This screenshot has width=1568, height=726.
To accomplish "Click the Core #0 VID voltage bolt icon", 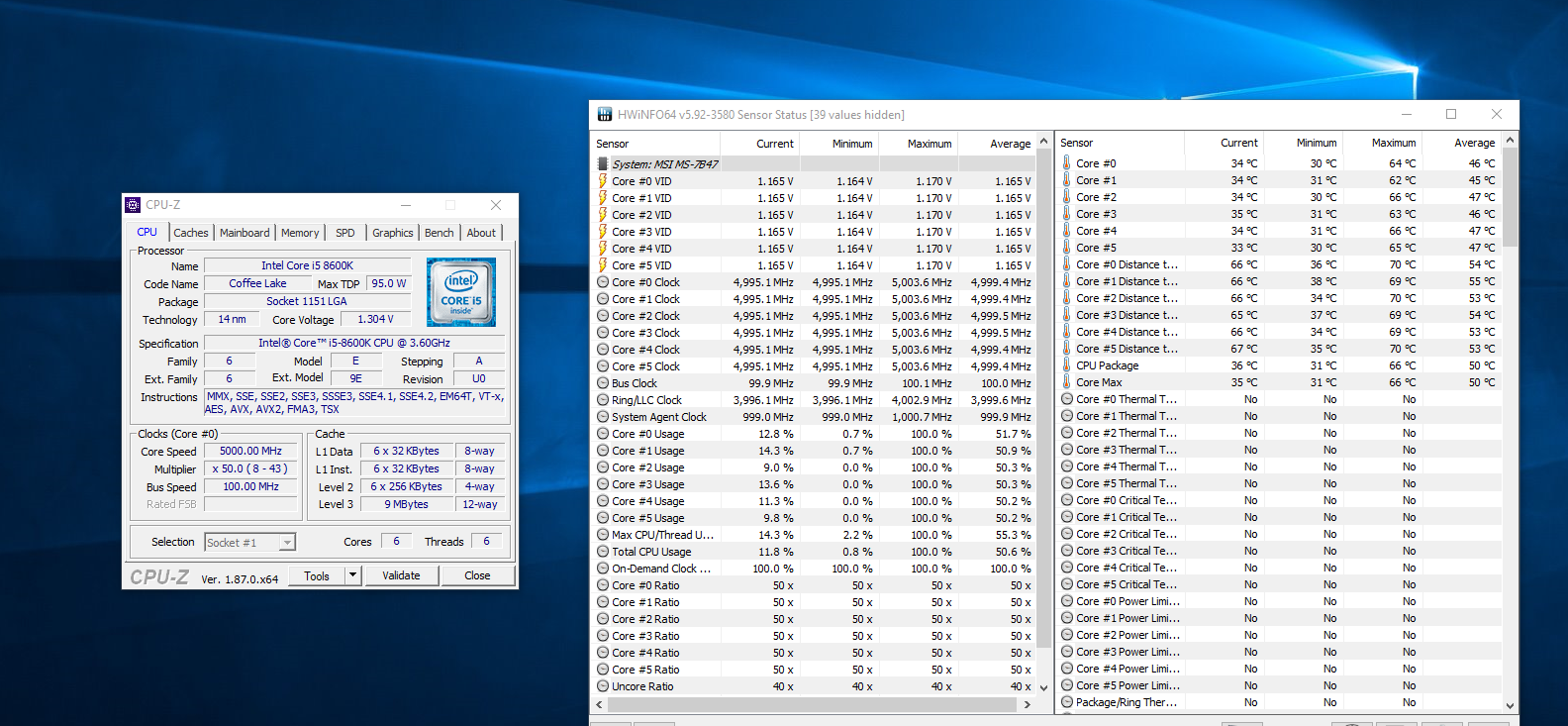I will pos(602,181).
